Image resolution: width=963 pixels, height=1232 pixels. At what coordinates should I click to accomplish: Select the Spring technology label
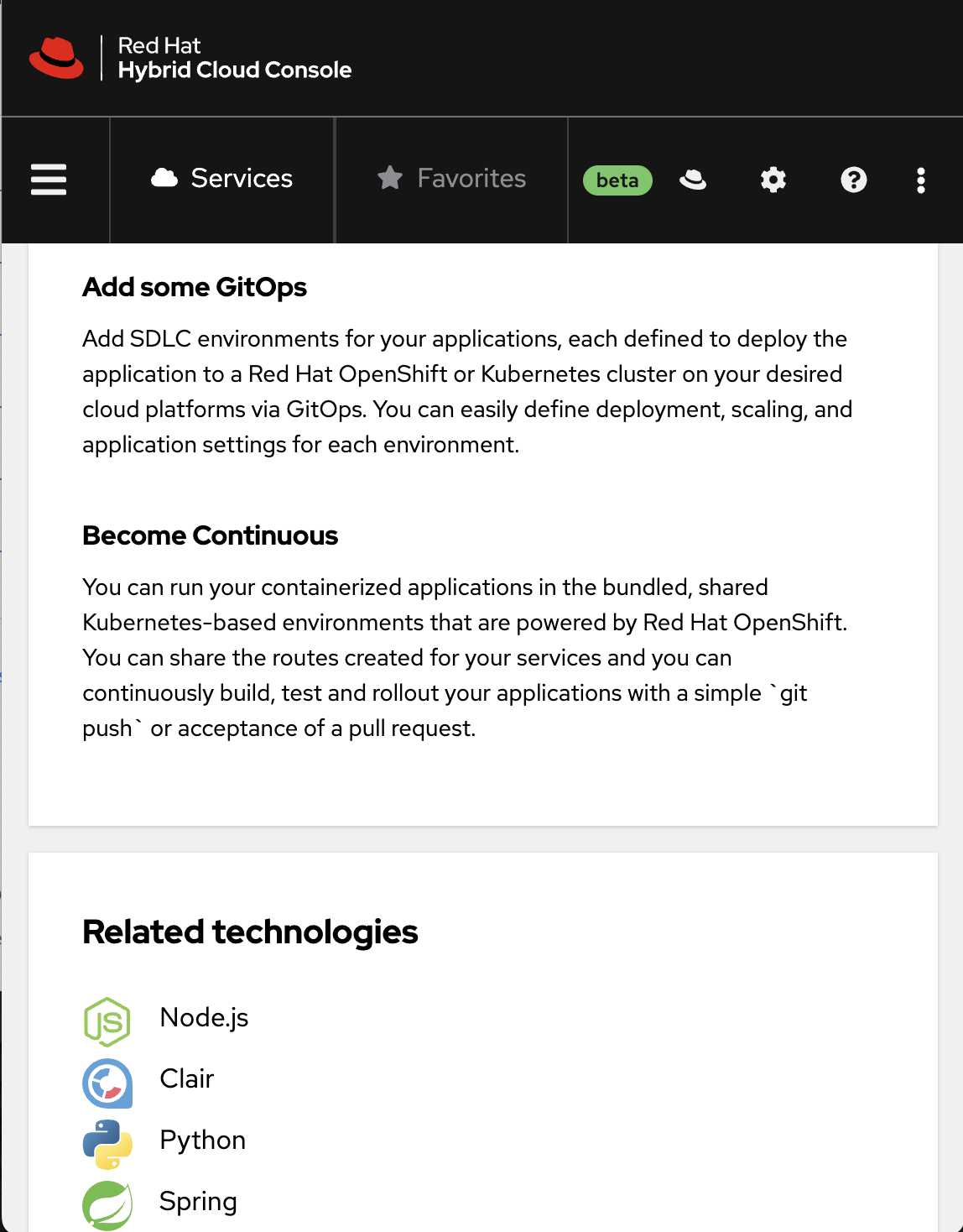click(198, 1202)
